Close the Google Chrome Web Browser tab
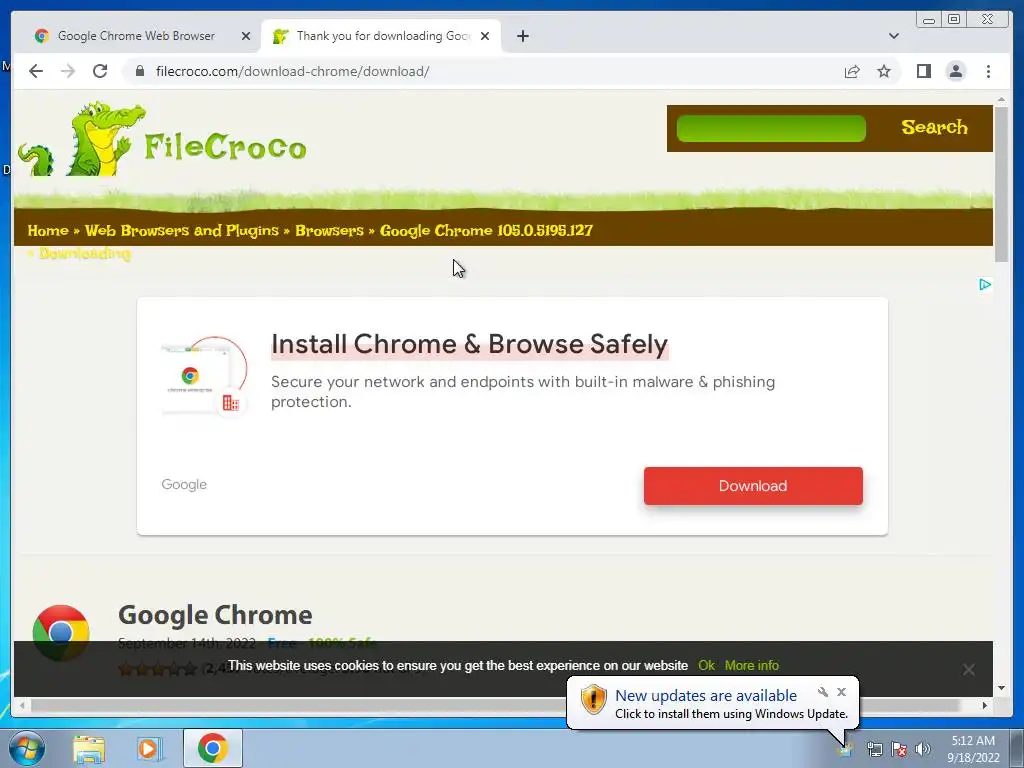 pos(246,36)
